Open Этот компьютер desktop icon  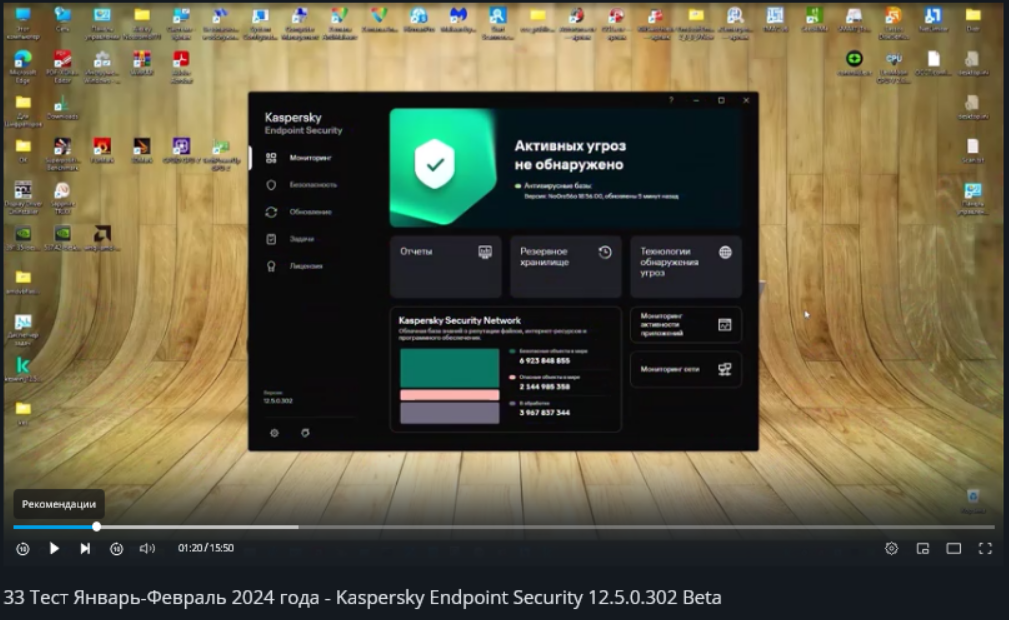(x=23, y=23)
